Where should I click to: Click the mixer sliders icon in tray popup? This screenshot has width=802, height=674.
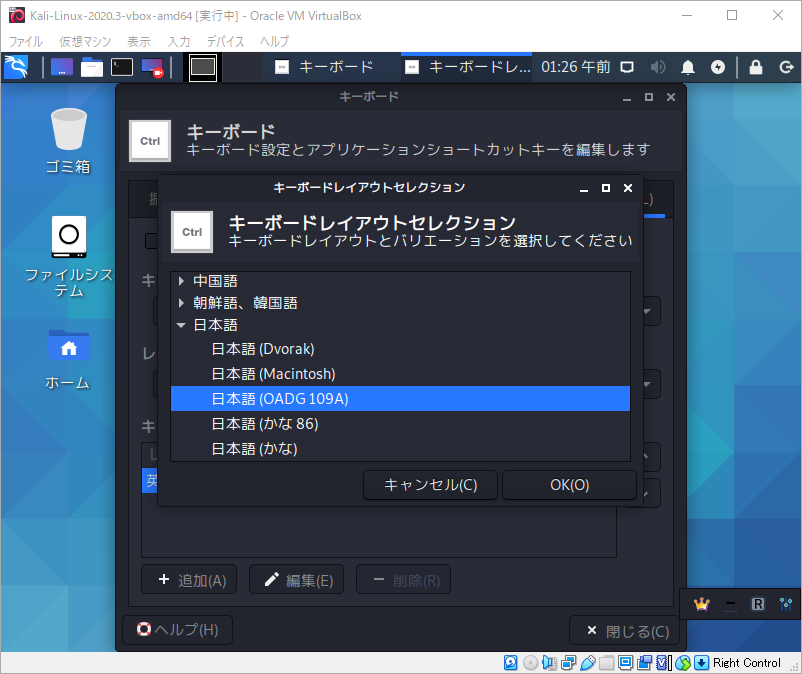coord(786,604)
